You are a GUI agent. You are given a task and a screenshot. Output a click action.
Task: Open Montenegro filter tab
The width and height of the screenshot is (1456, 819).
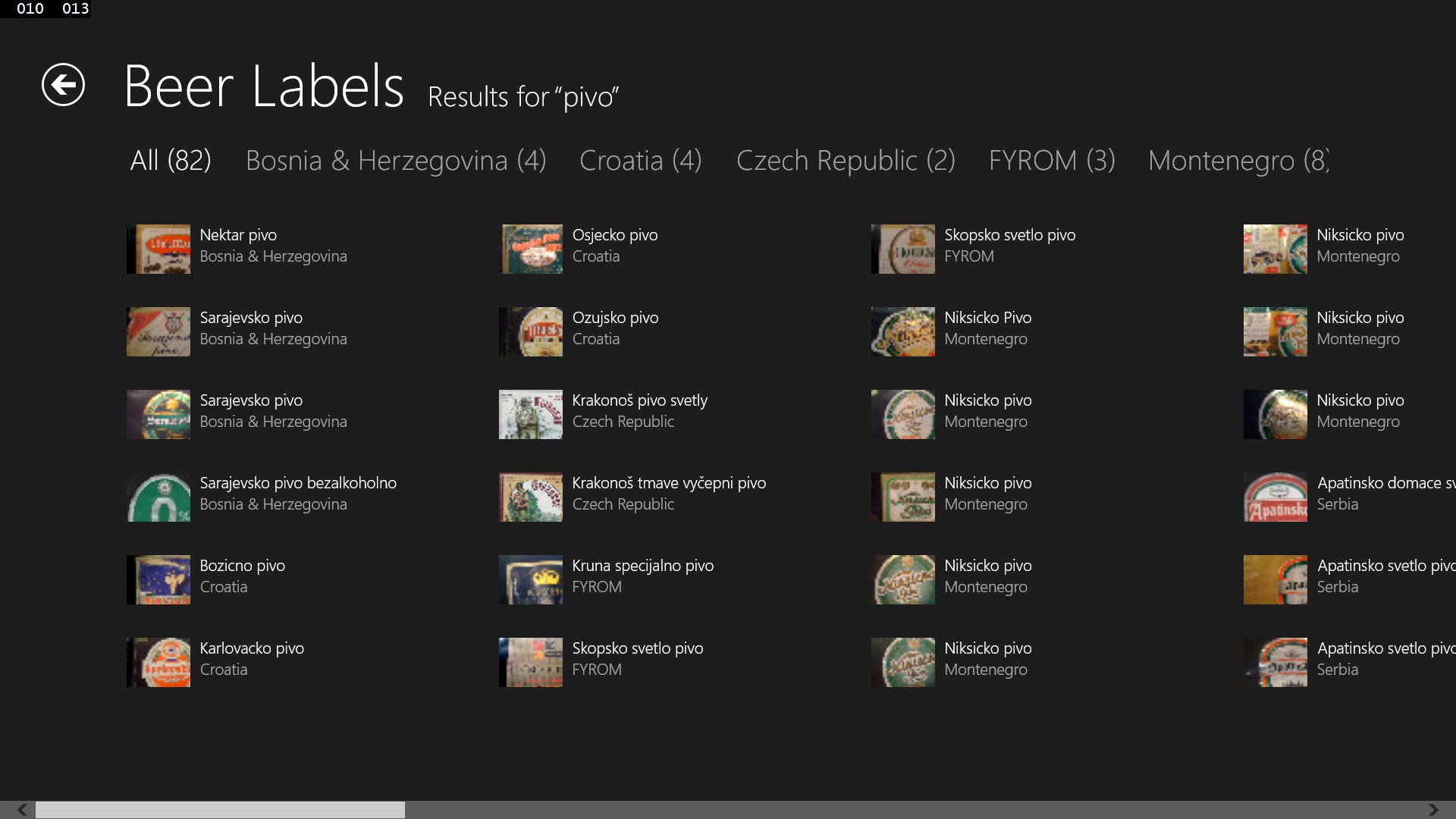coord(1237,161)
